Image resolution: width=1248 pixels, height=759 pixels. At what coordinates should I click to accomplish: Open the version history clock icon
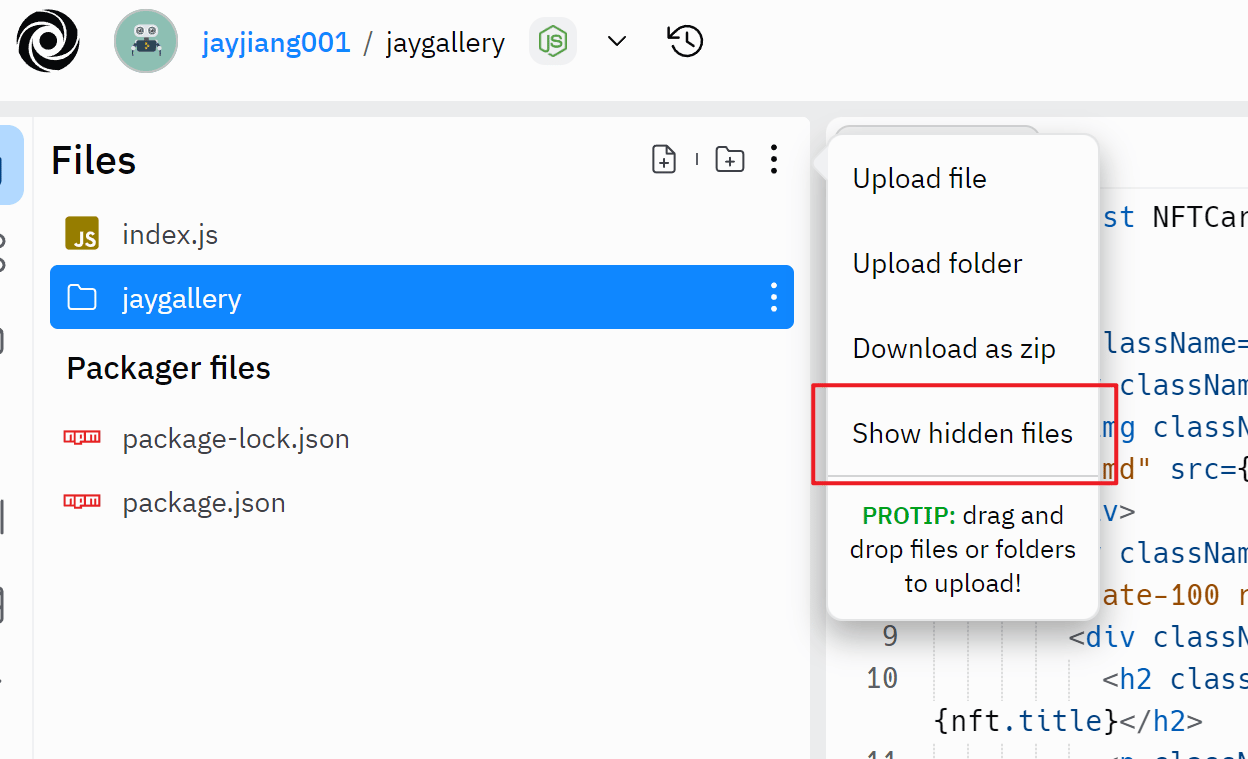coord(685,41)
